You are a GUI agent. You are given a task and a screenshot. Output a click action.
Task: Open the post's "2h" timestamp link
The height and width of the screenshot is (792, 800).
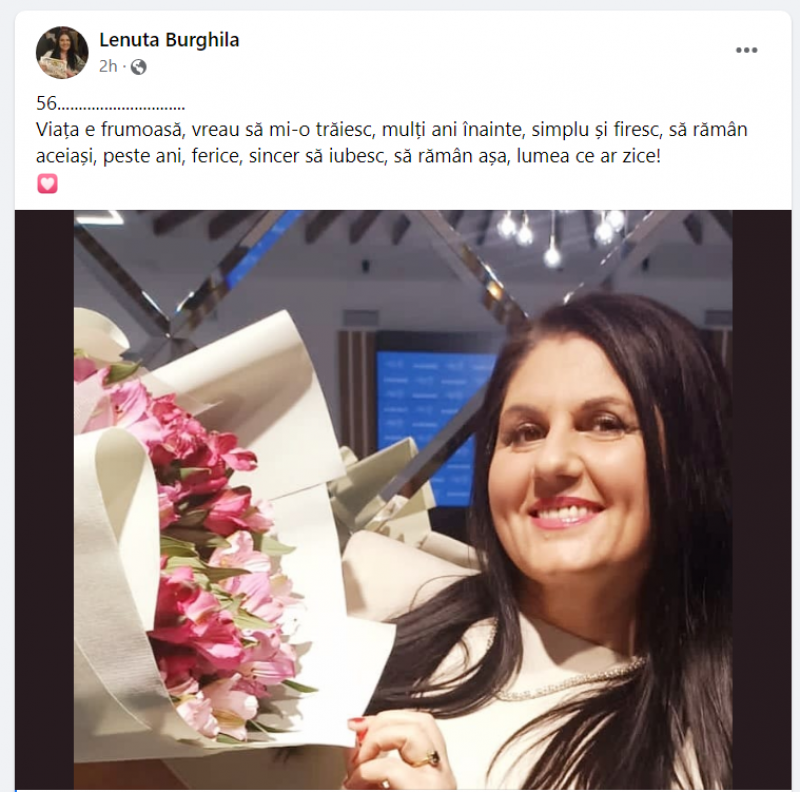(108, 66)
